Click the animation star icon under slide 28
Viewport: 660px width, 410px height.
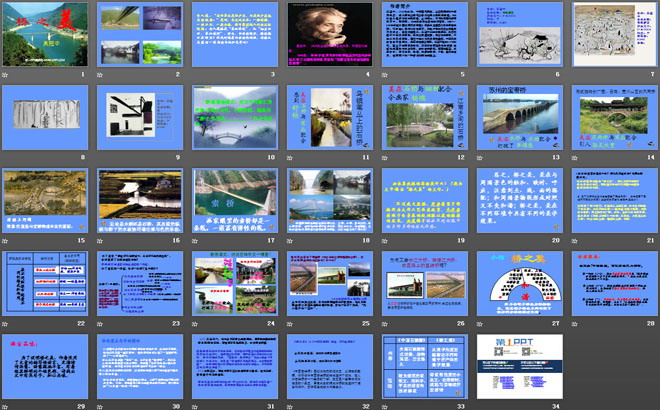click(575, 324)
